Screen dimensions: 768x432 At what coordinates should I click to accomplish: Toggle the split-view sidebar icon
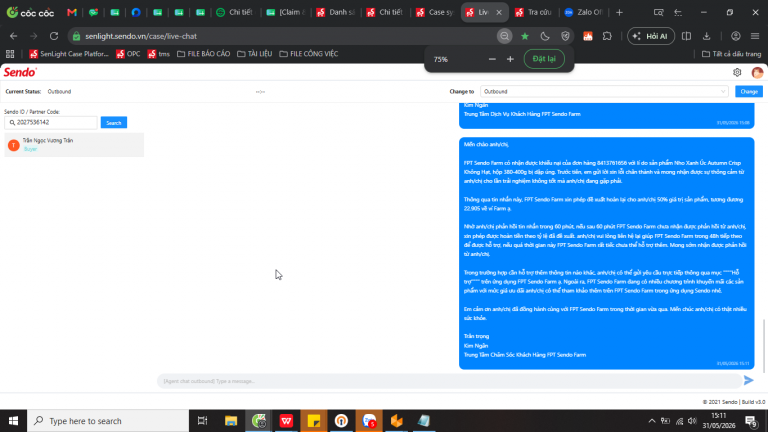coord(686,36)
